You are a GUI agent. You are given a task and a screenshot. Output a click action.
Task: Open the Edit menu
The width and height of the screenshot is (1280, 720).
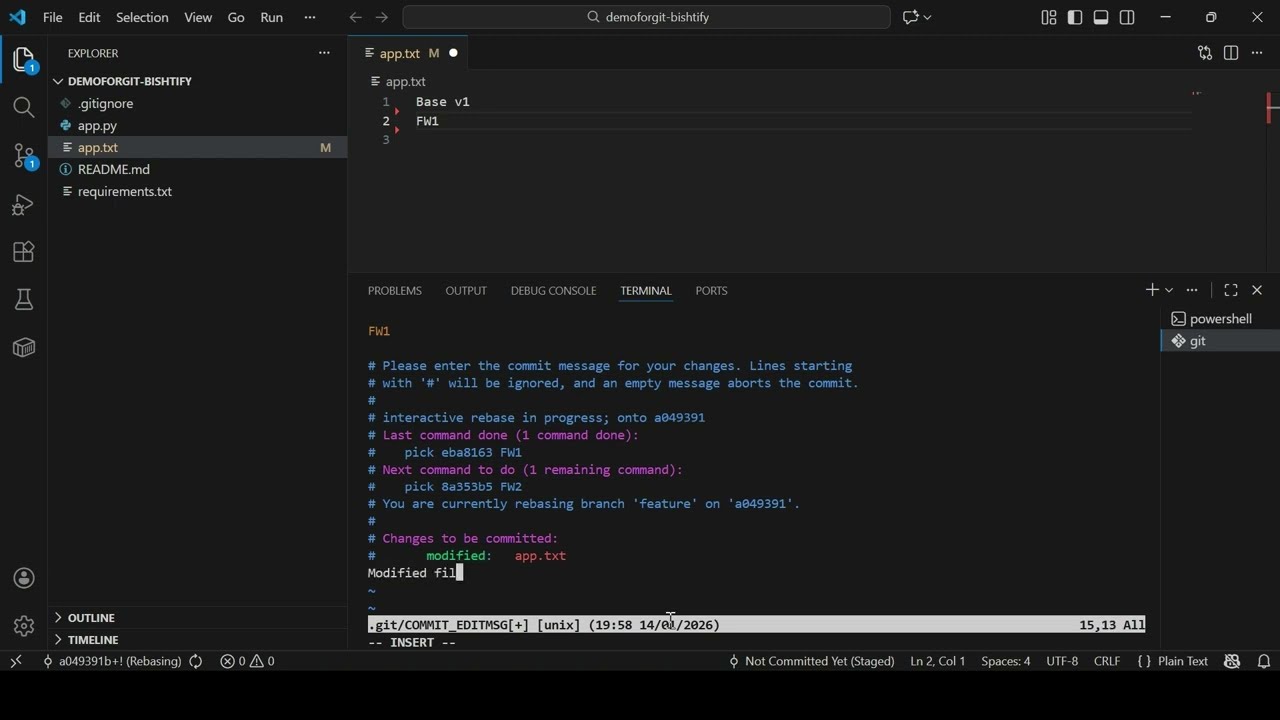(89, 17)
